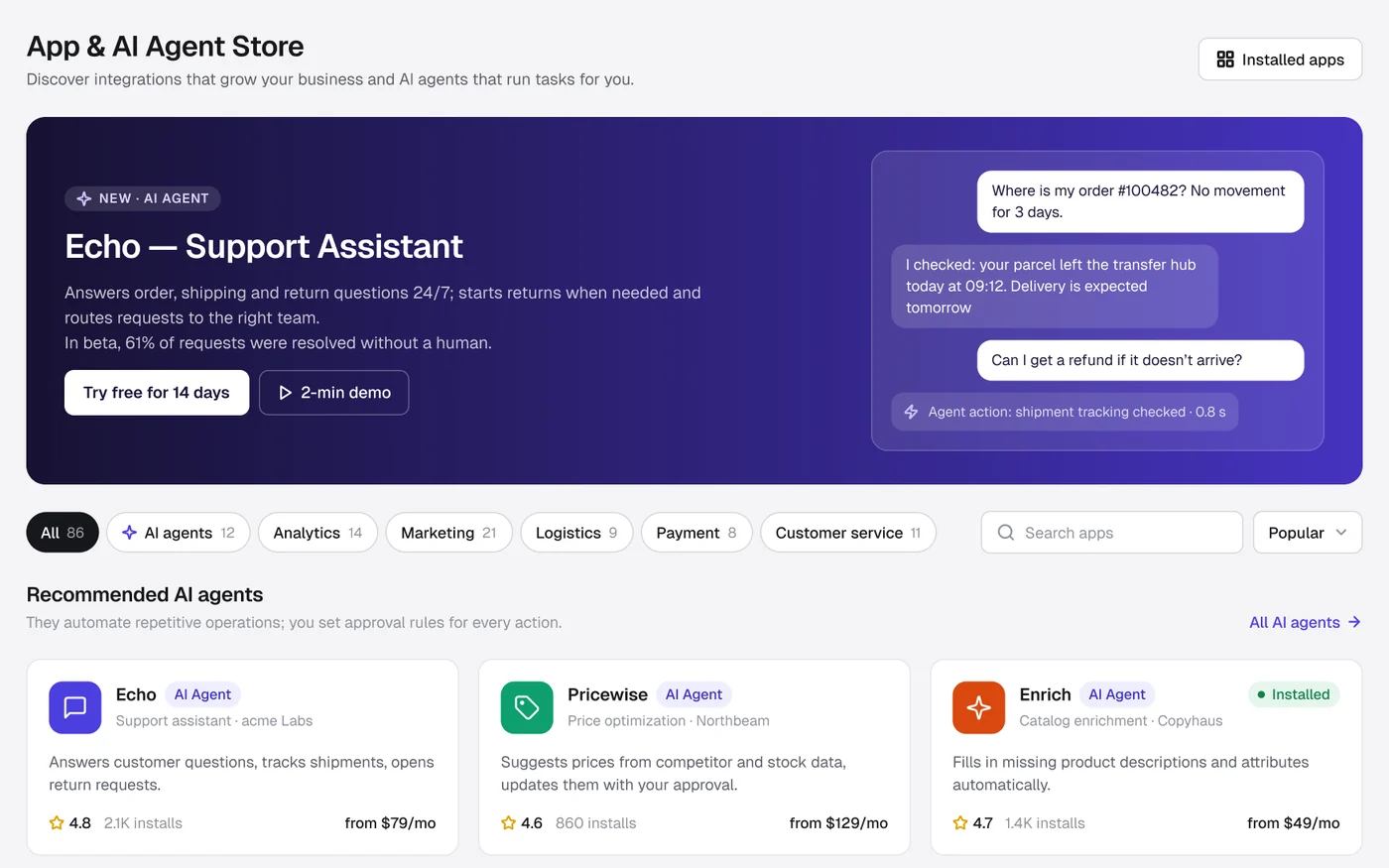Click the grid icon in Installed apps
The height and width of the screenshot is (868, 1389).
tap(1225, 60)
